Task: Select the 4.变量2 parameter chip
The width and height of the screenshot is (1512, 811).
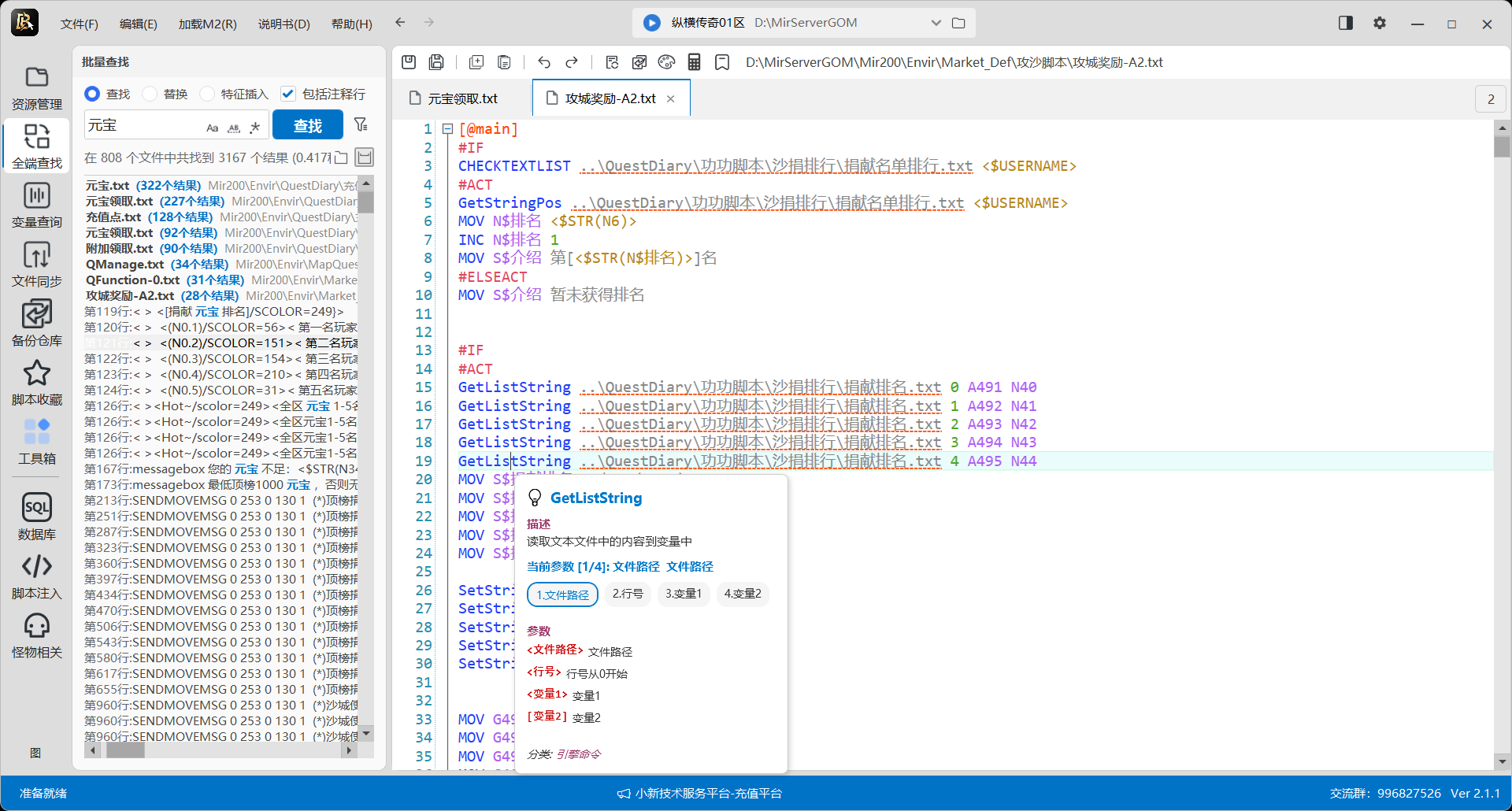Action: [x=743, y=594]
